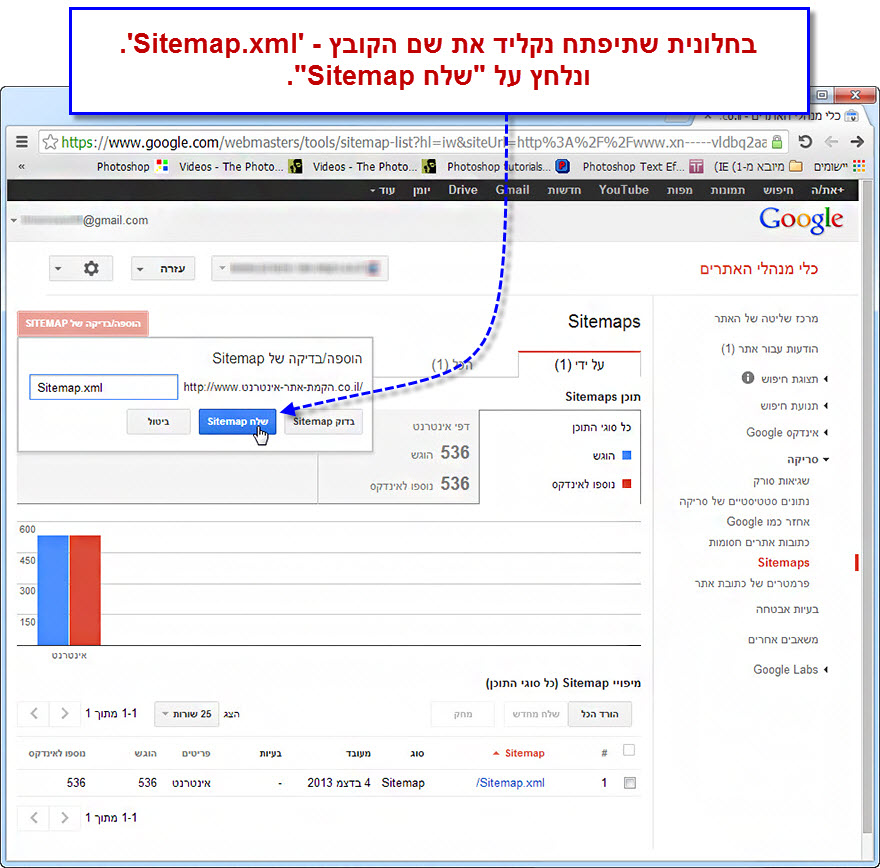The image size is (880, 868).
Task: Switch to the All (הכל) tab
Action: pos(452,365)
